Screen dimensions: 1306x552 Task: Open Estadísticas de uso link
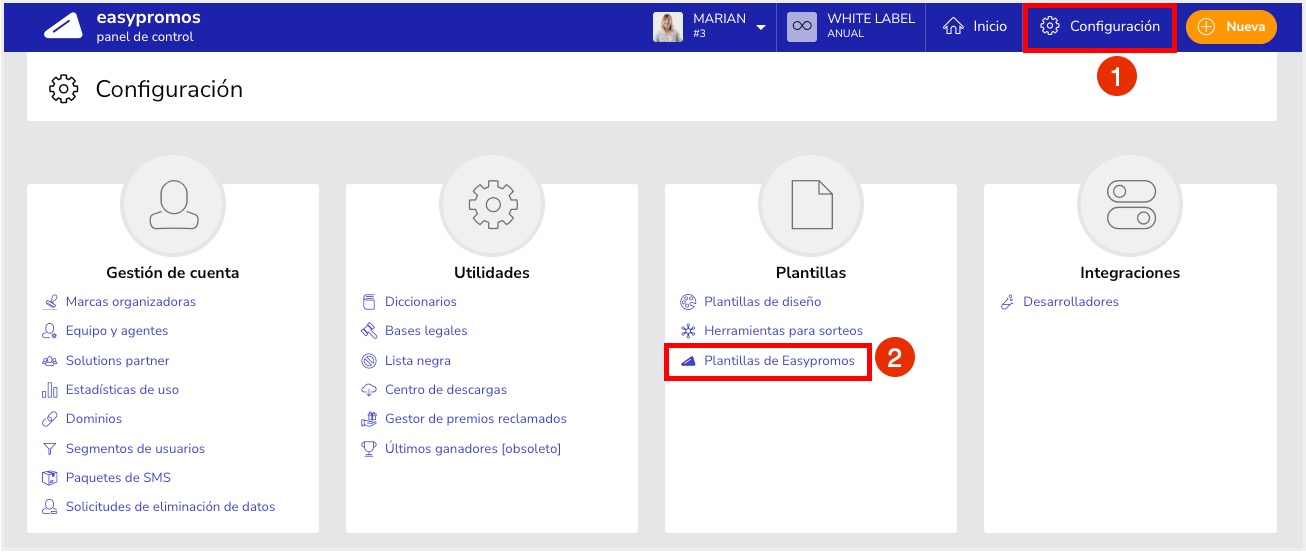[x=122, y=390]
